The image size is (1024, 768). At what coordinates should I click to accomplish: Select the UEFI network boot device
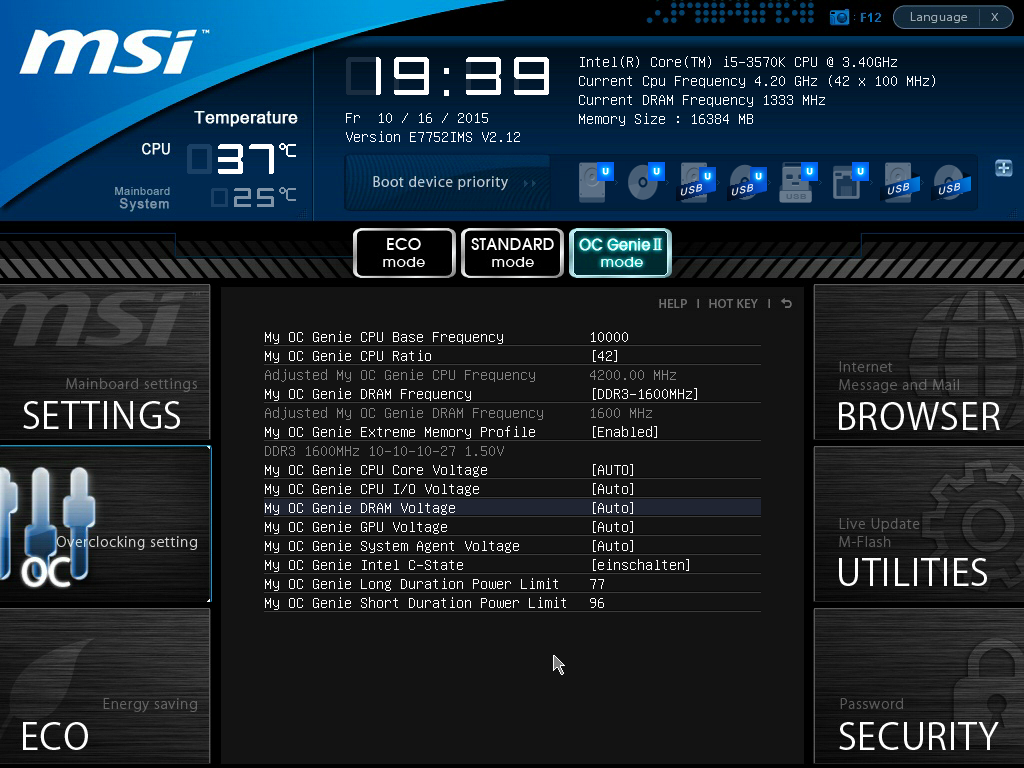pos(850,182)
